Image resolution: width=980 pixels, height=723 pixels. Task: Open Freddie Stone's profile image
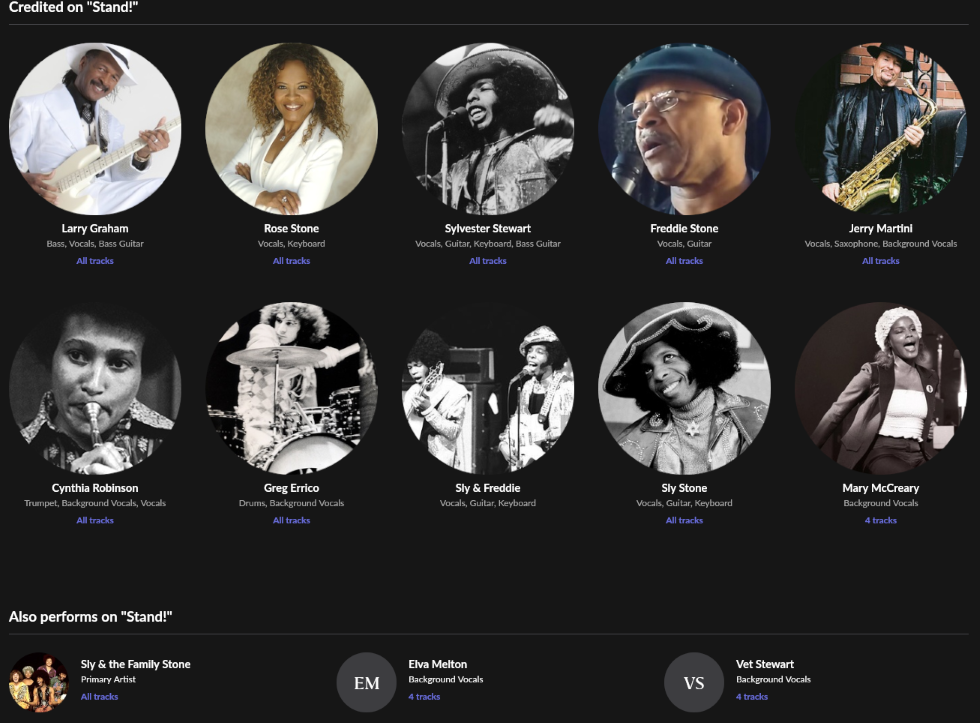coord(684,129)
